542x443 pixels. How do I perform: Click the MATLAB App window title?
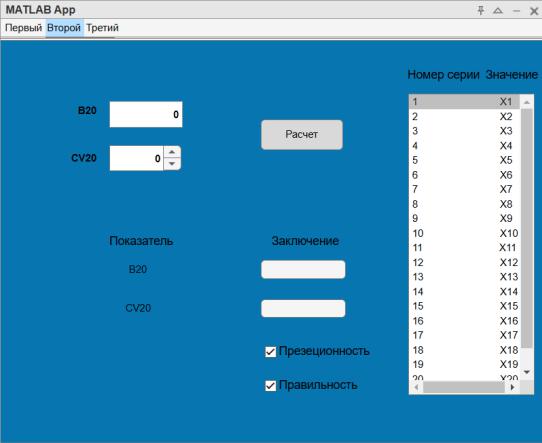pyautogui.click(x=40, y=10)
